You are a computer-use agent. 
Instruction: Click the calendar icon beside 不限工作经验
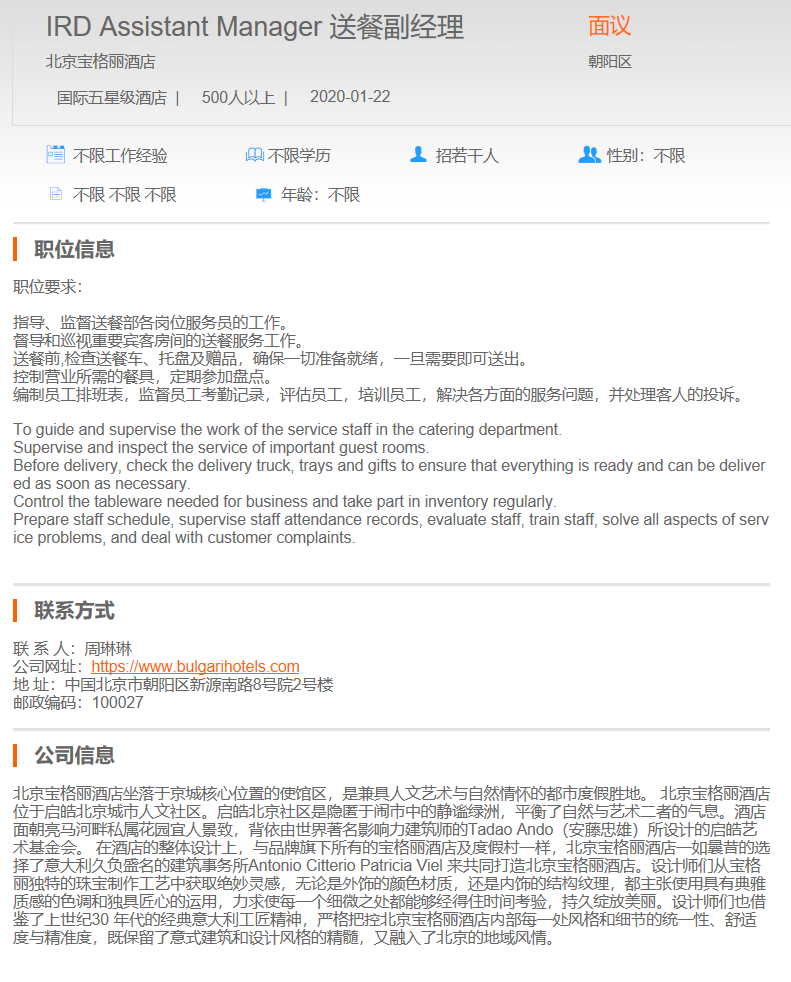click(x=56, y=154)
